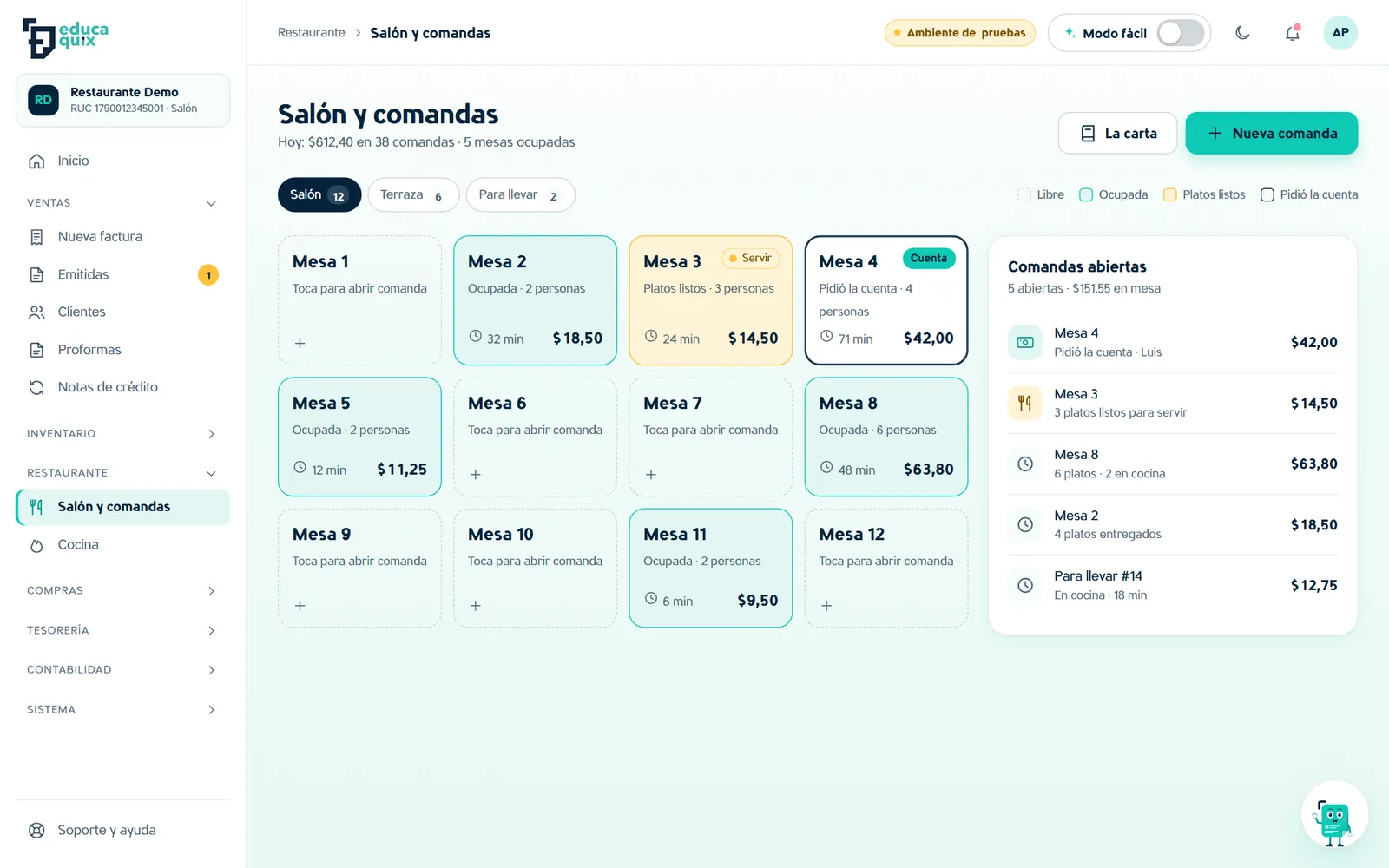Switch to the Terraza tab
Viewport: 1389px width, 868px height.
point(413,195)
